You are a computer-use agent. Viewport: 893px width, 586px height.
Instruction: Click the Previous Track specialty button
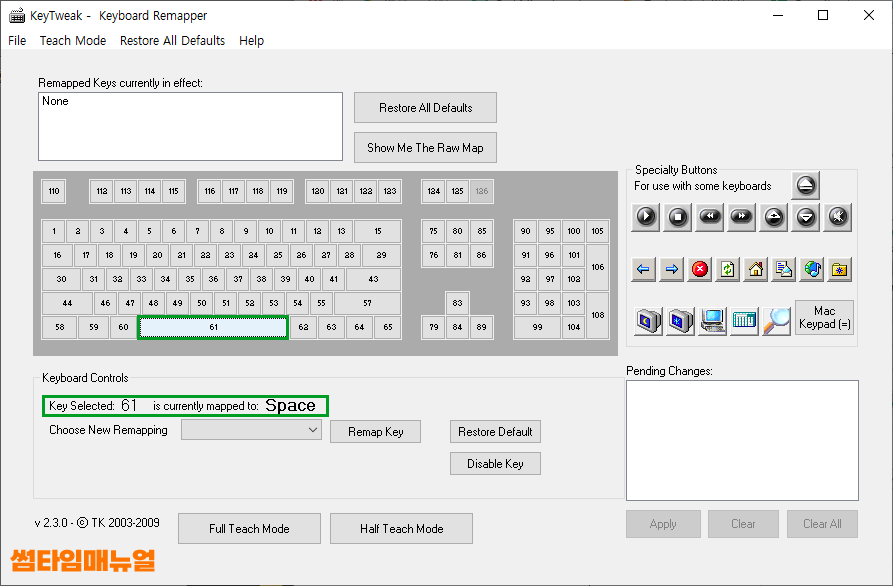click(x=710, y=217)
